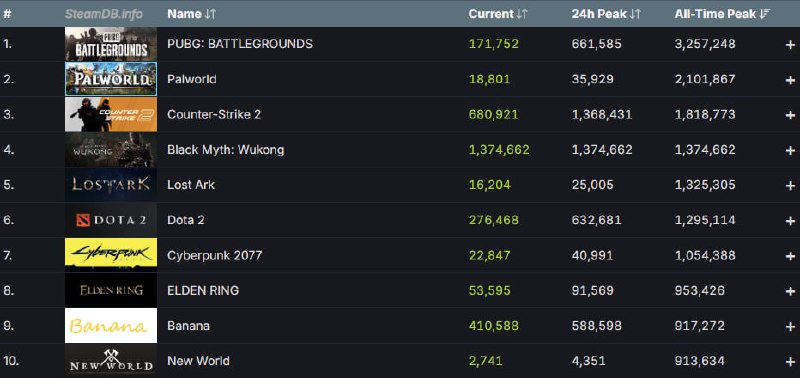Select current value 18,801 for Palworld
This screenshot has width=800, height=378.
tap(489, 79)
